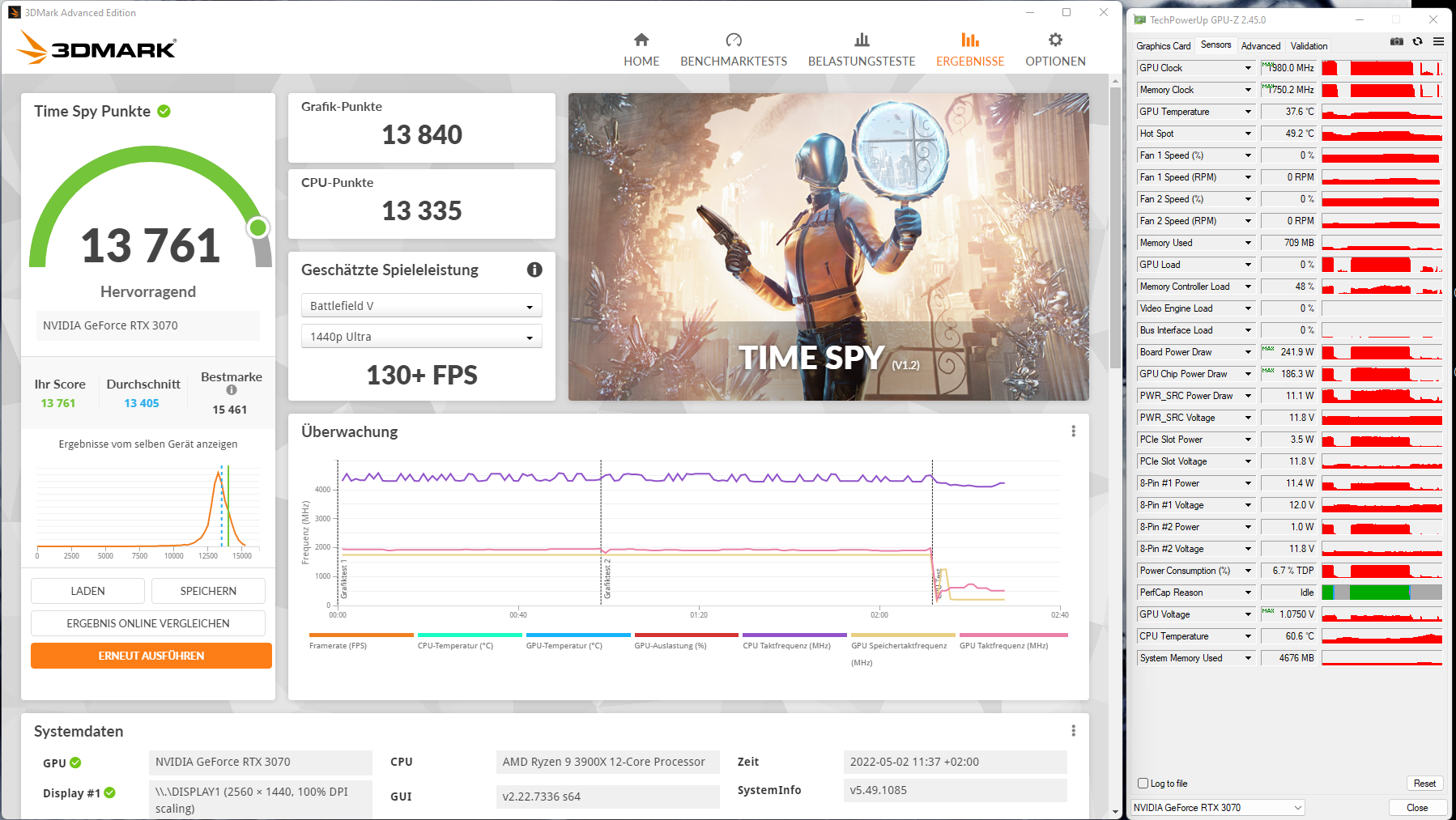Screen dimensions: 1456x820
Task: Switch to the ERGEBNISSE section
Action: click(970, 50)
